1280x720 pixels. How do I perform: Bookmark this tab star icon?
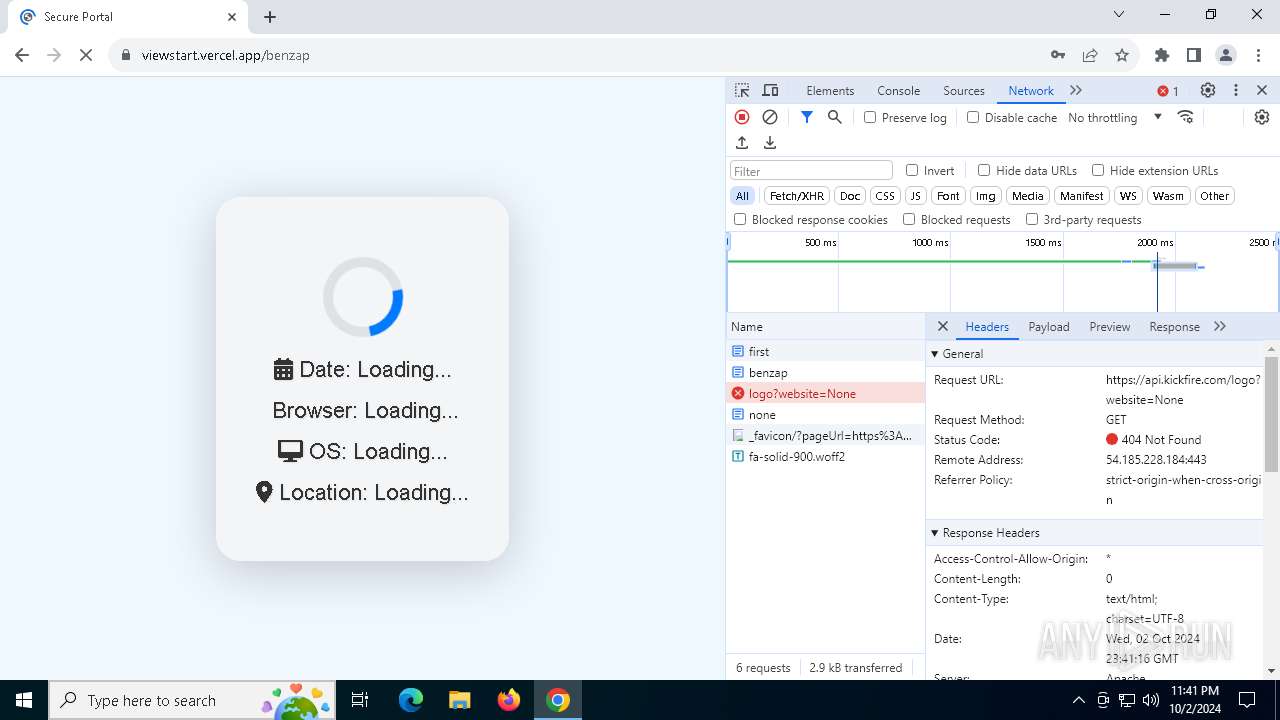1122,55
